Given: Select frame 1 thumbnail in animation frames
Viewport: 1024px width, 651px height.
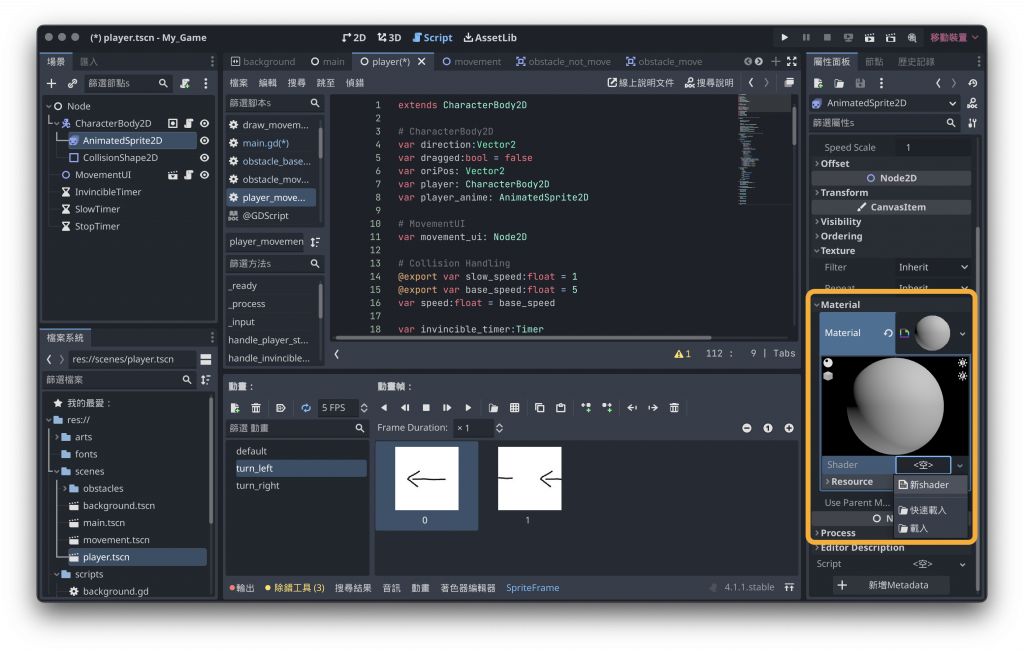Looking at the screenshot, I should point(530,479).
